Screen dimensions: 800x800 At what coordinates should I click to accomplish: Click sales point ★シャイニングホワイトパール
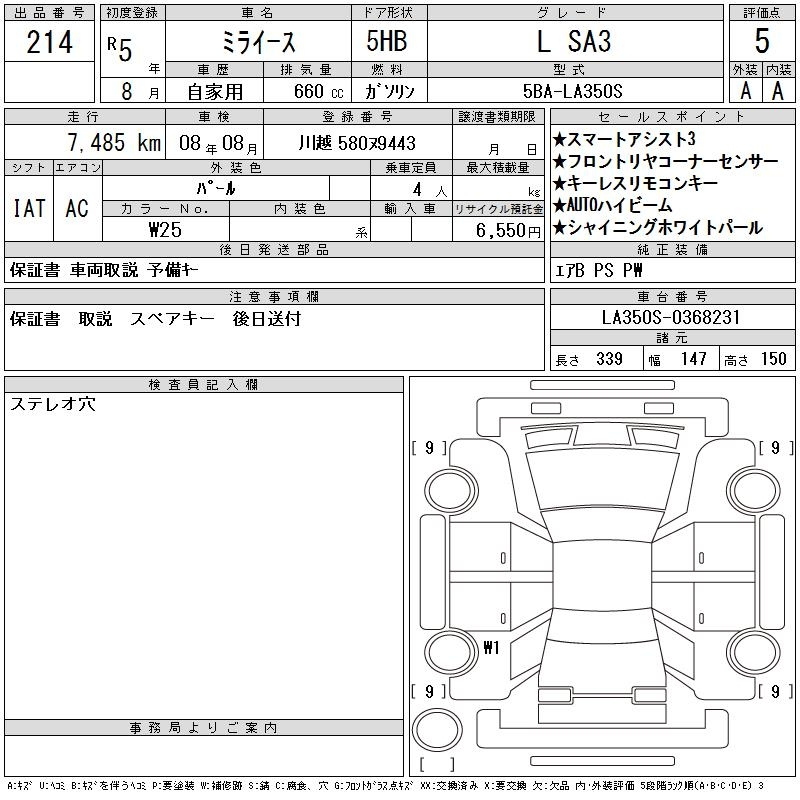[658, 228]
